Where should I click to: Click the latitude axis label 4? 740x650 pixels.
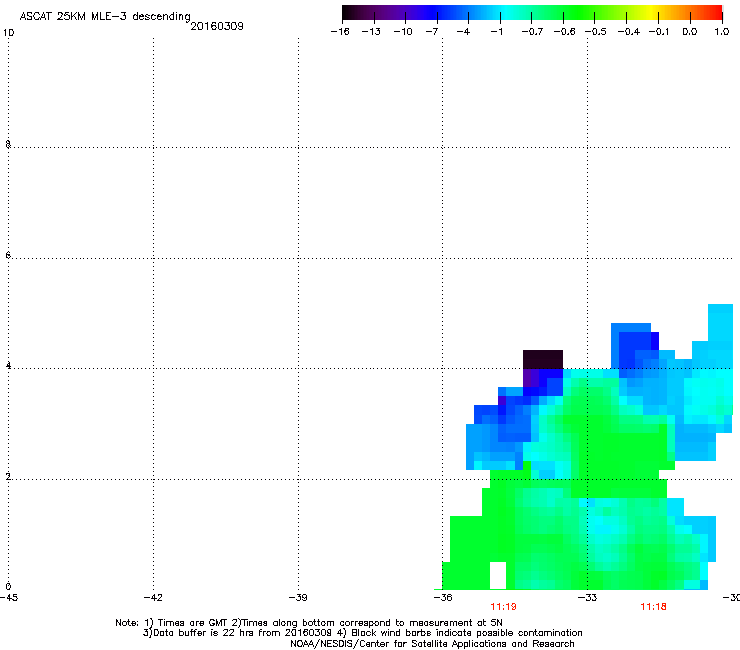tap(8, 365)
